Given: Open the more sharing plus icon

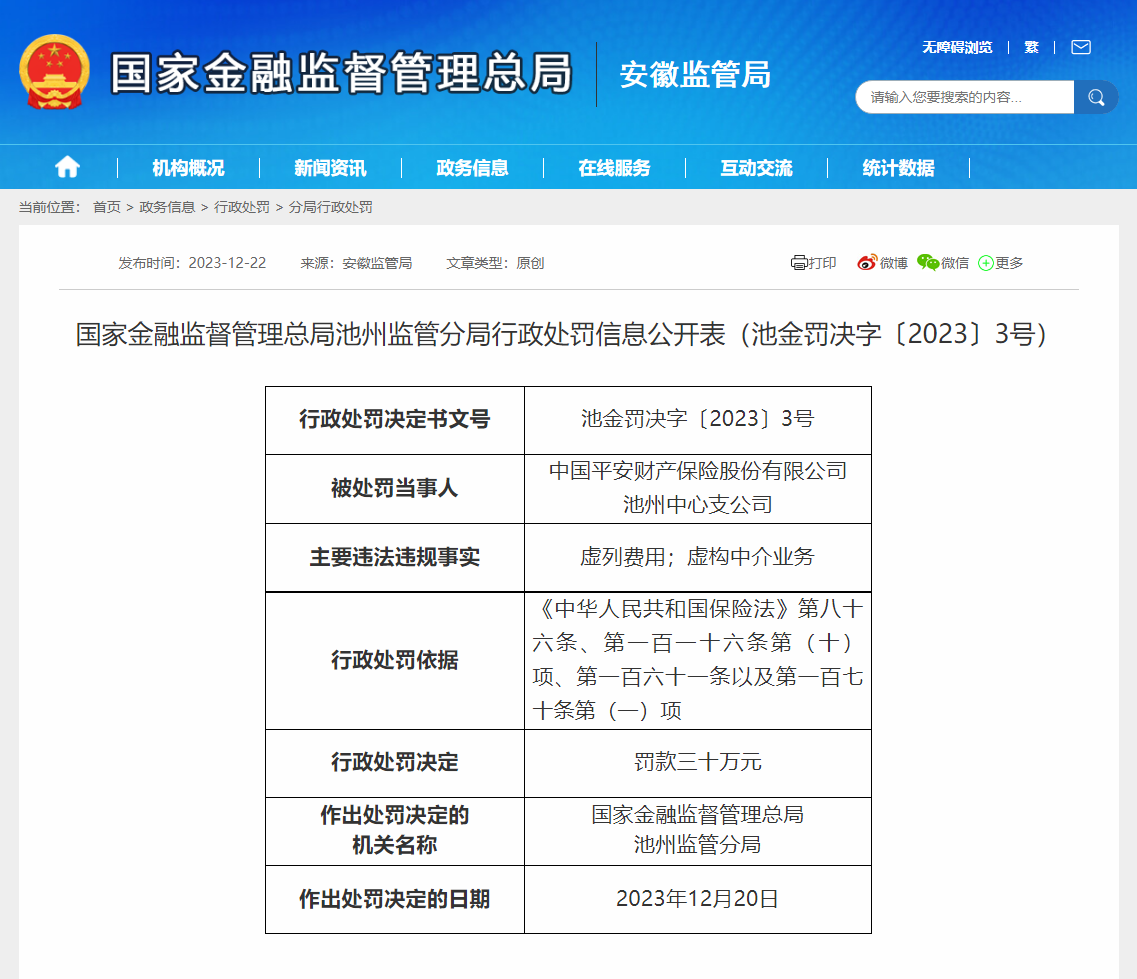Looking at the screenshot, I should (985, 263).
